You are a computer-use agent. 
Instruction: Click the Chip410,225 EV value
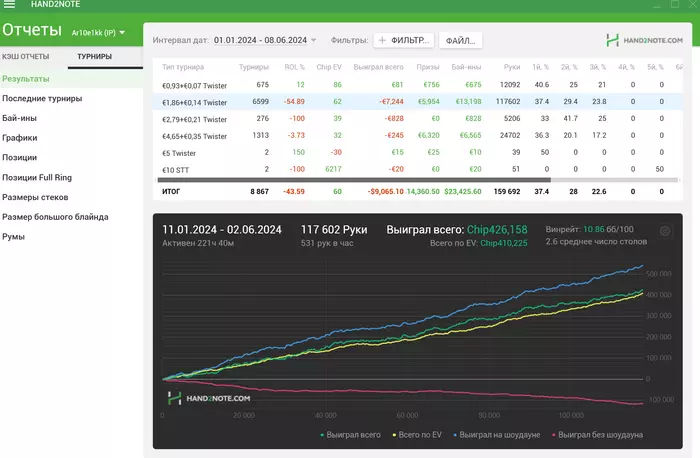504,243
